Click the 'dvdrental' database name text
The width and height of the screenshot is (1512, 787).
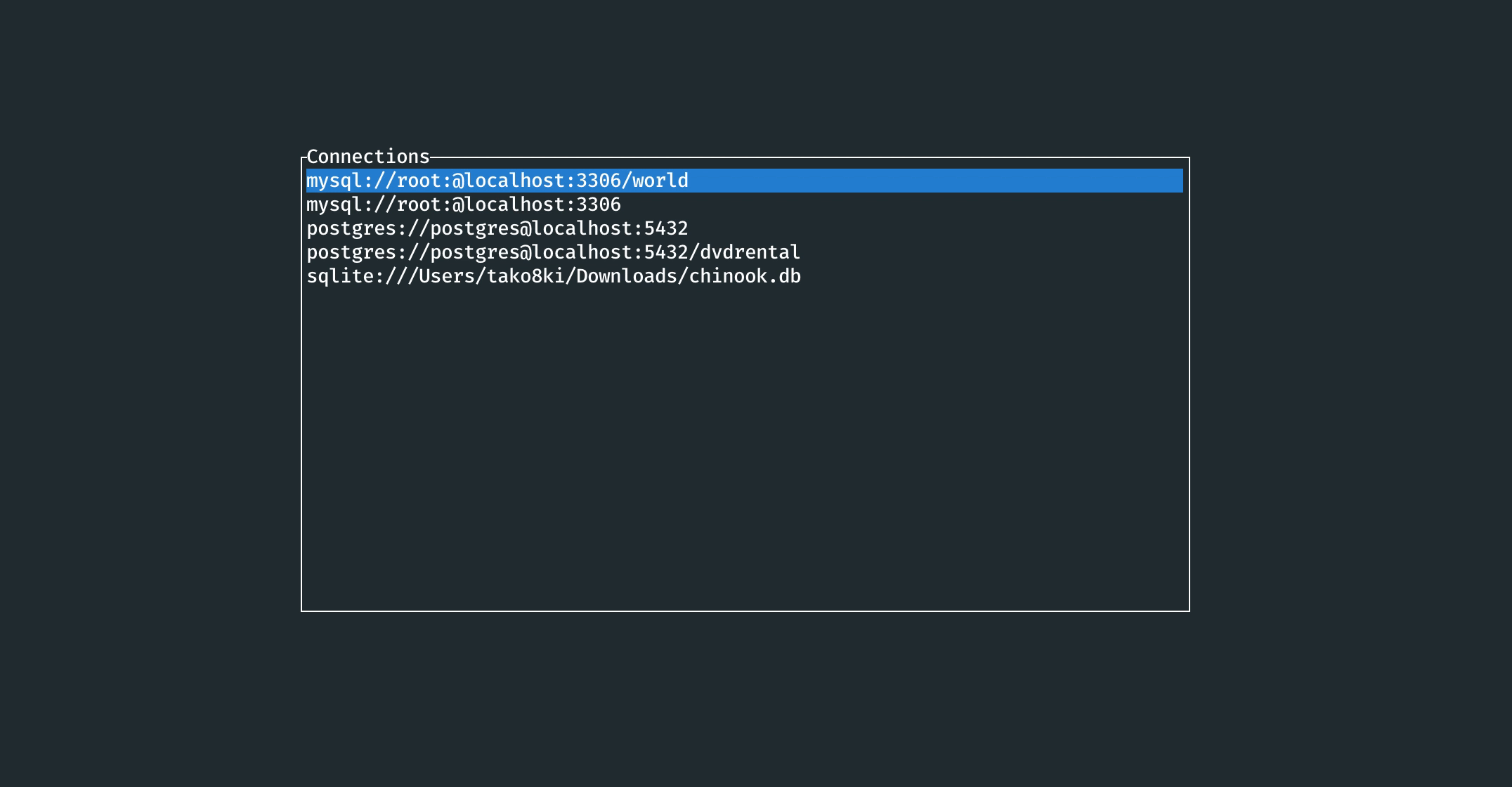coord(750,253)
